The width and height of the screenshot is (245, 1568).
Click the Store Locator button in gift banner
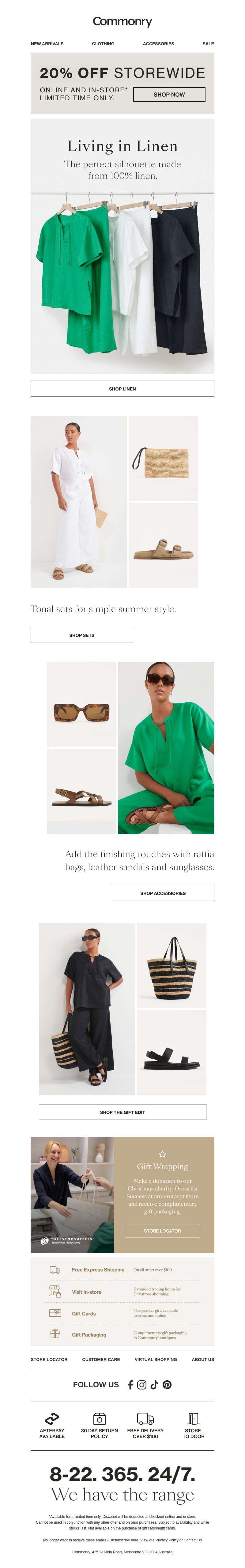click(x=162, y=1231)
